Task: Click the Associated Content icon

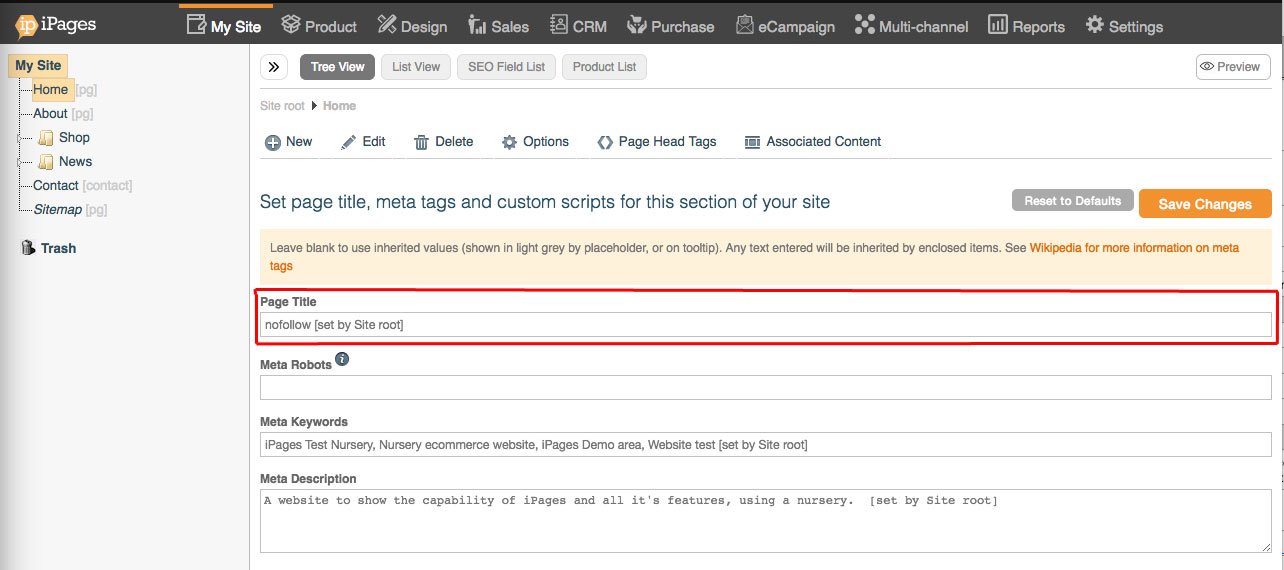Action: pos(752,142)
